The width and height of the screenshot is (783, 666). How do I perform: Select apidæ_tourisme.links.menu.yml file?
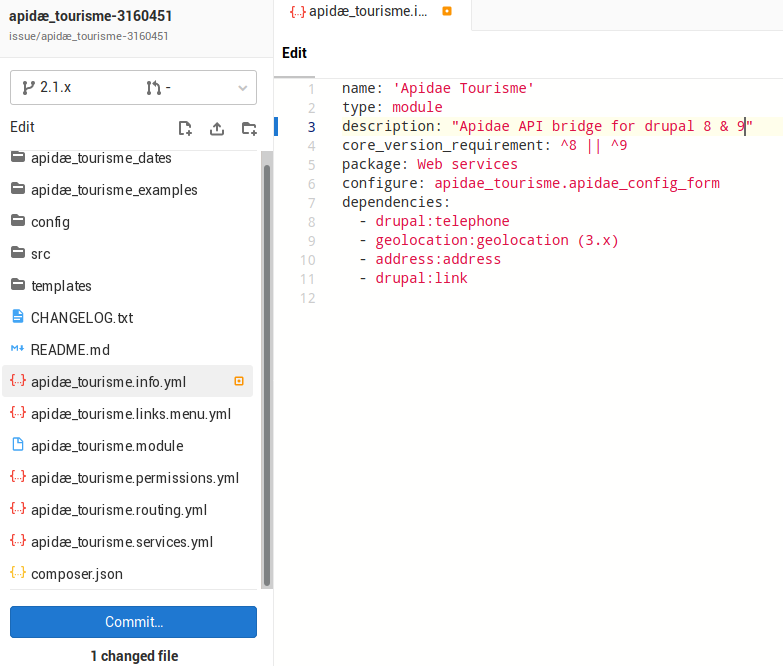point(130,414)
